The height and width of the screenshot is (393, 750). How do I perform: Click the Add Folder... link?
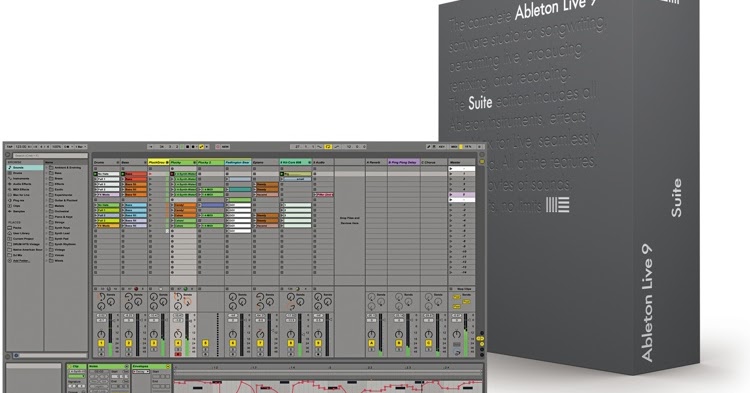pos(21,261)
